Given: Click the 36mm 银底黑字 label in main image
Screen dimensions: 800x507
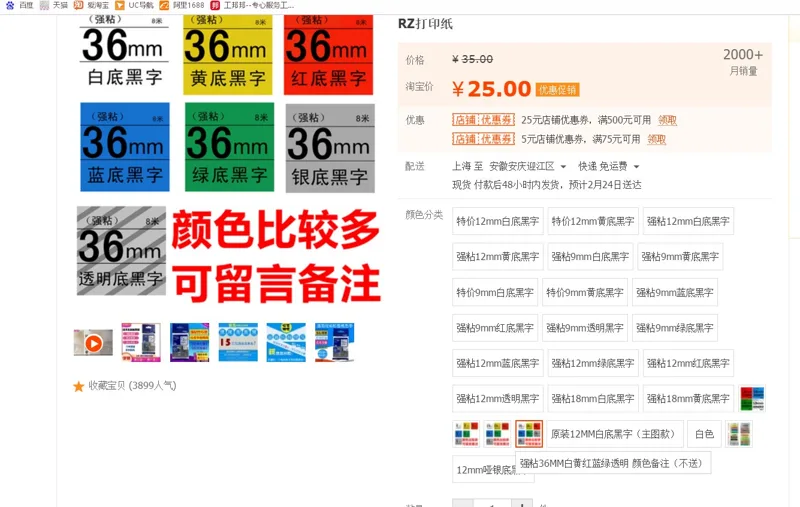Looking at the screenshot, I should 330,148.
